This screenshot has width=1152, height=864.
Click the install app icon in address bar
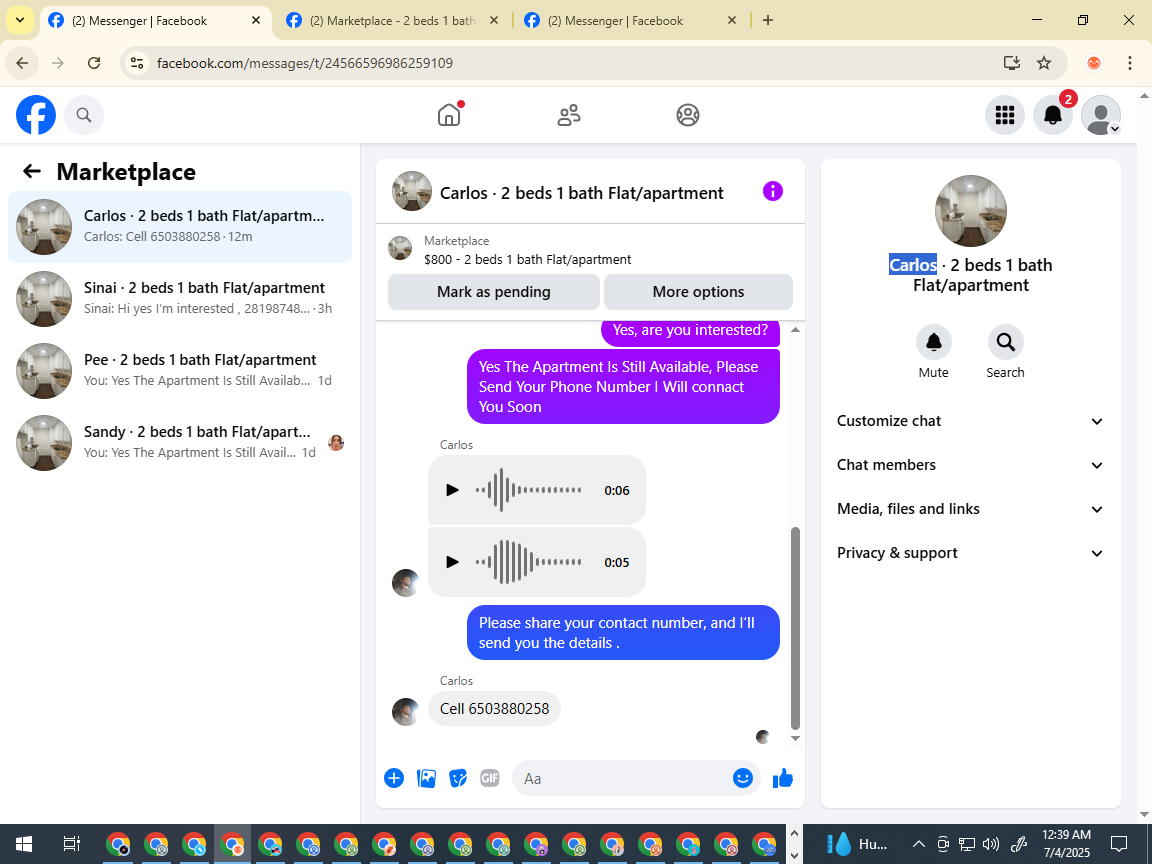coord(1012,63)
